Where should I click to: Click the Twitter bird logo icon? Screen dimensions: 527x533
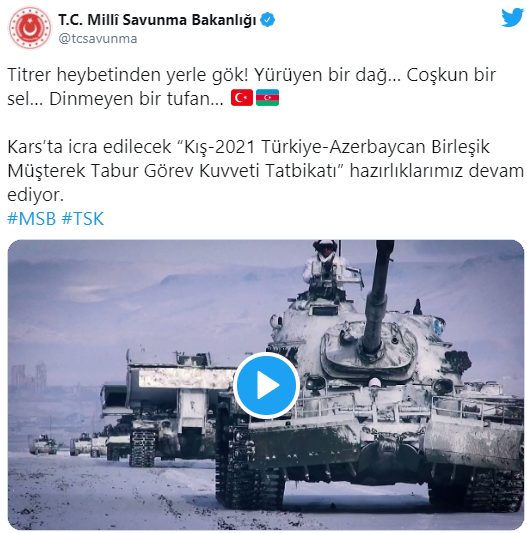tap(512, 17)
